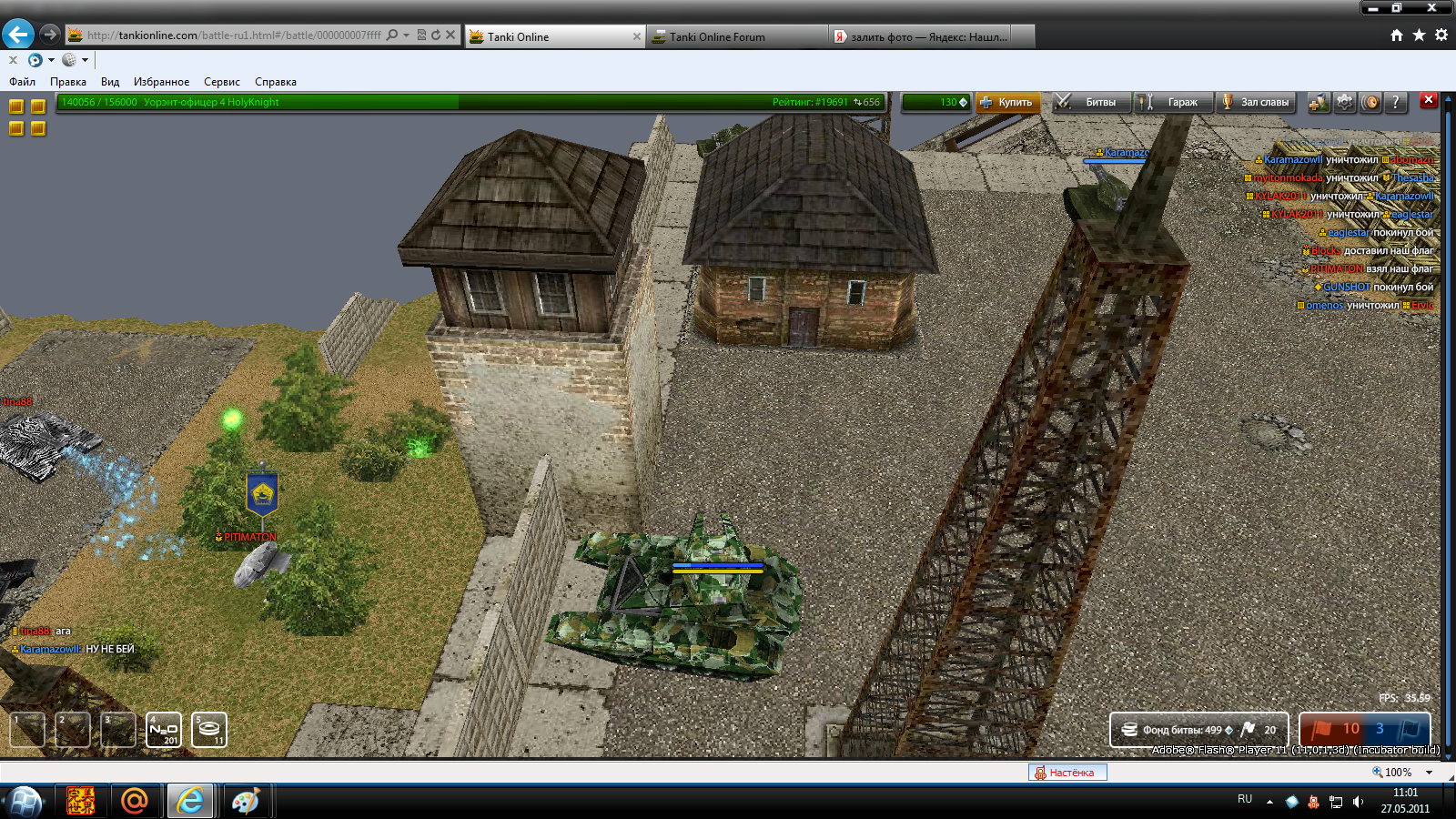1456x819 pixels.
Task: Open the Сервис menu
Action: [x=222, y=82]
